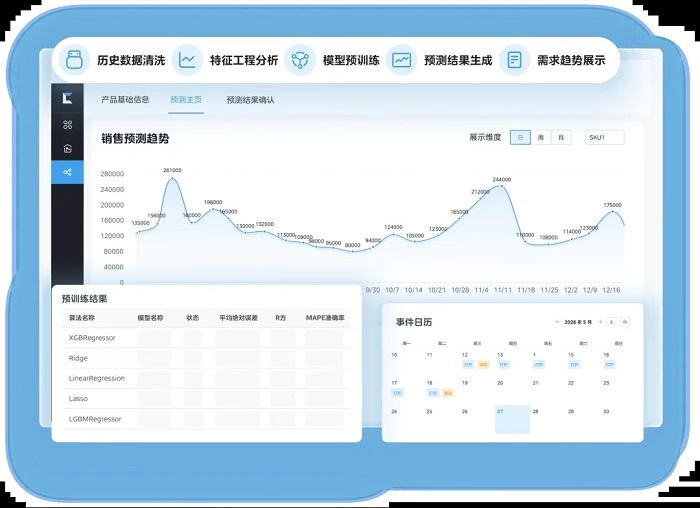
Task: Switch to the 预测结果确认 tab
Action: coord(250,100)
